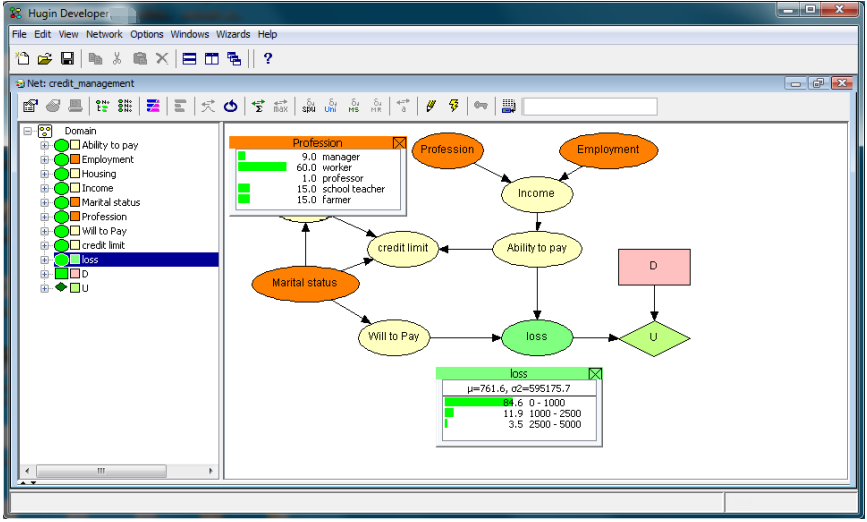Image resolution: width=867 pixels, height=522 pixels.
Task: Click the New network icon
Action: click(23, 58)
